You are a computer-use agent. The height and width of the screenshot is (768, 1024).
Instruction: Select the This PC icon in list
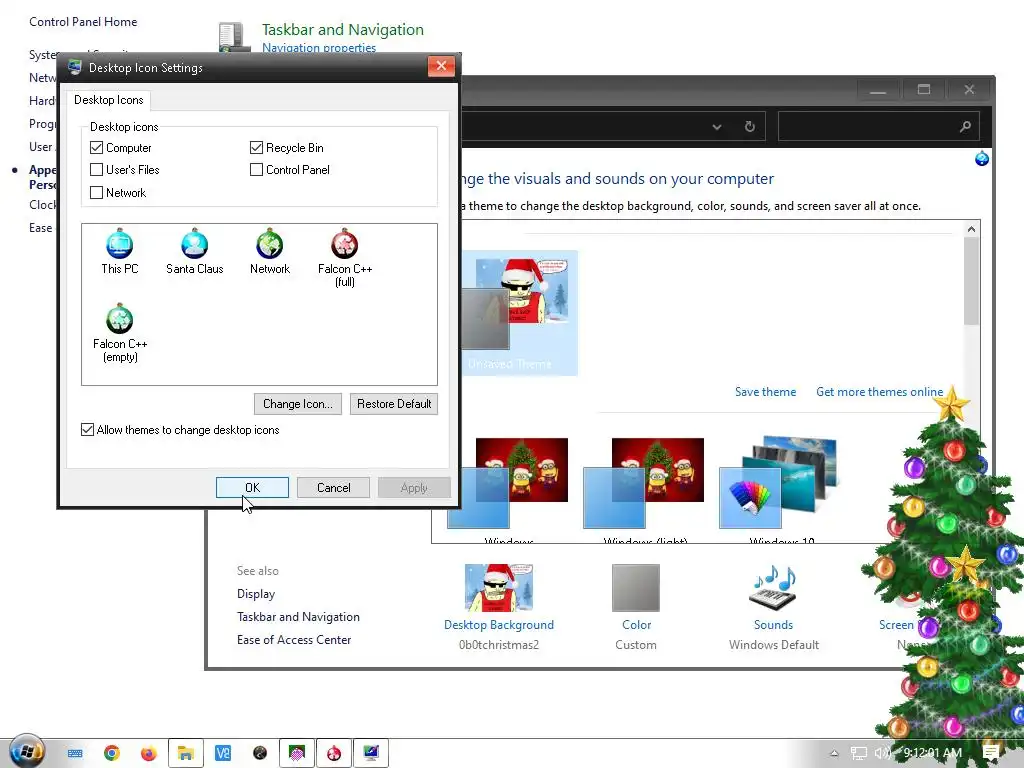coord(120,251)
